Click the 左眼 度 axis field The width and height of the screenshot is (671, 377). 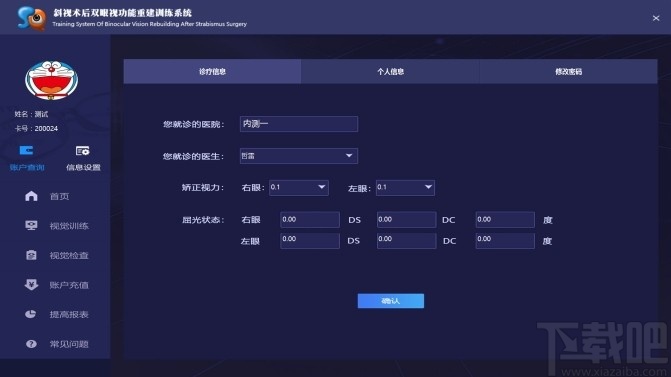(x=505, y=240)
